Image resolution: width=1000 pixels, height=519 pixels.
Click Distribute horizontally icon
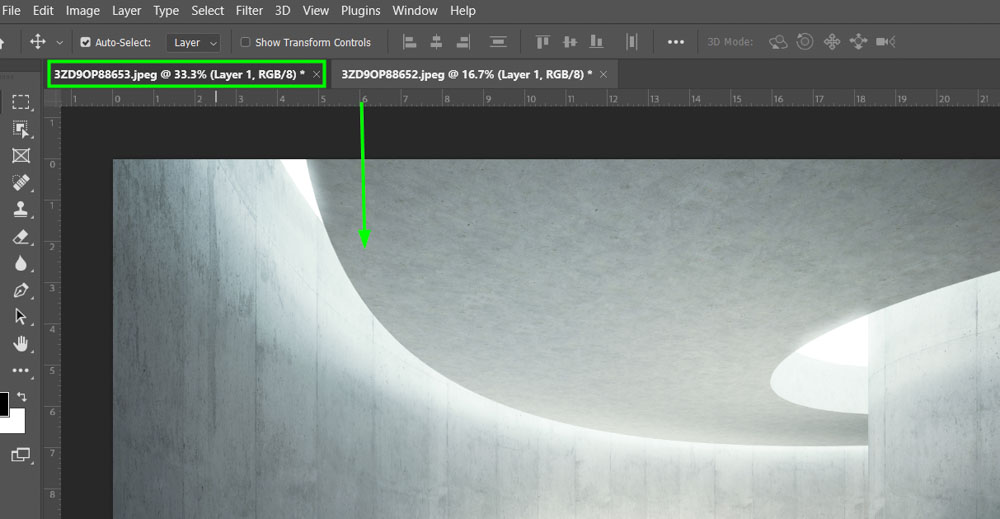click(631, 42)
